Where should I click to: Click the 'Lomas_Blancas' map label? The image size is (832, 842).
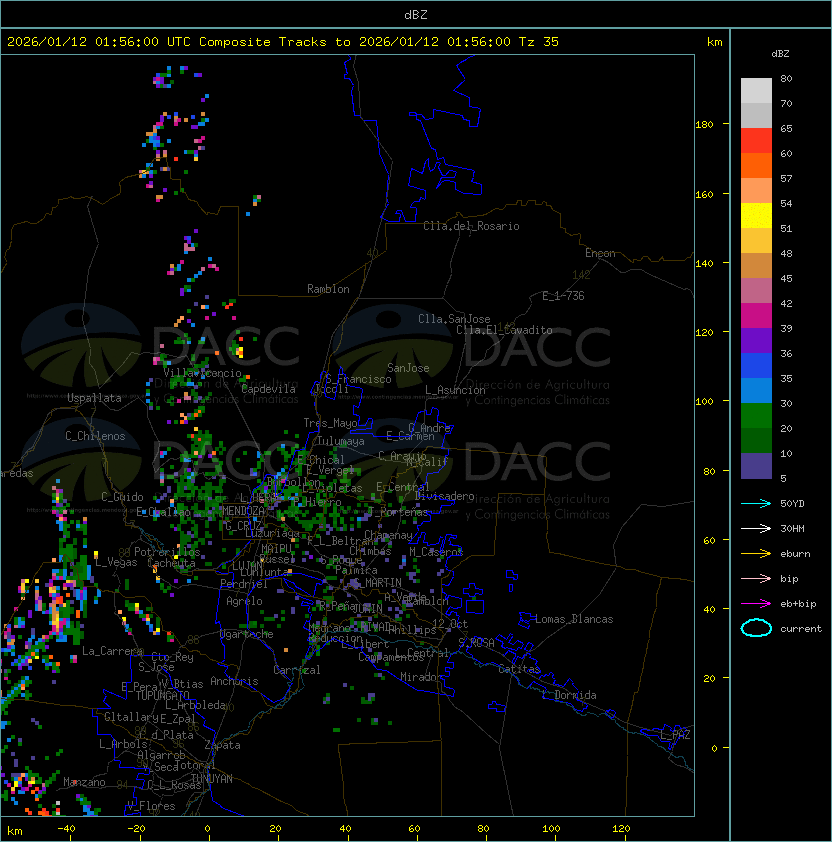click(574, 619)
